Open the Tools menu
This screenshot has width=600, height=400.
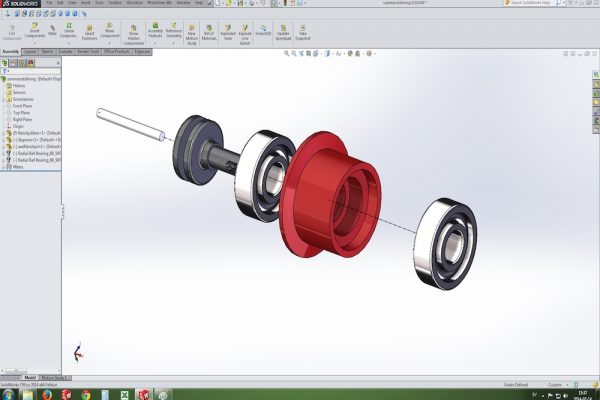point(99,3)
